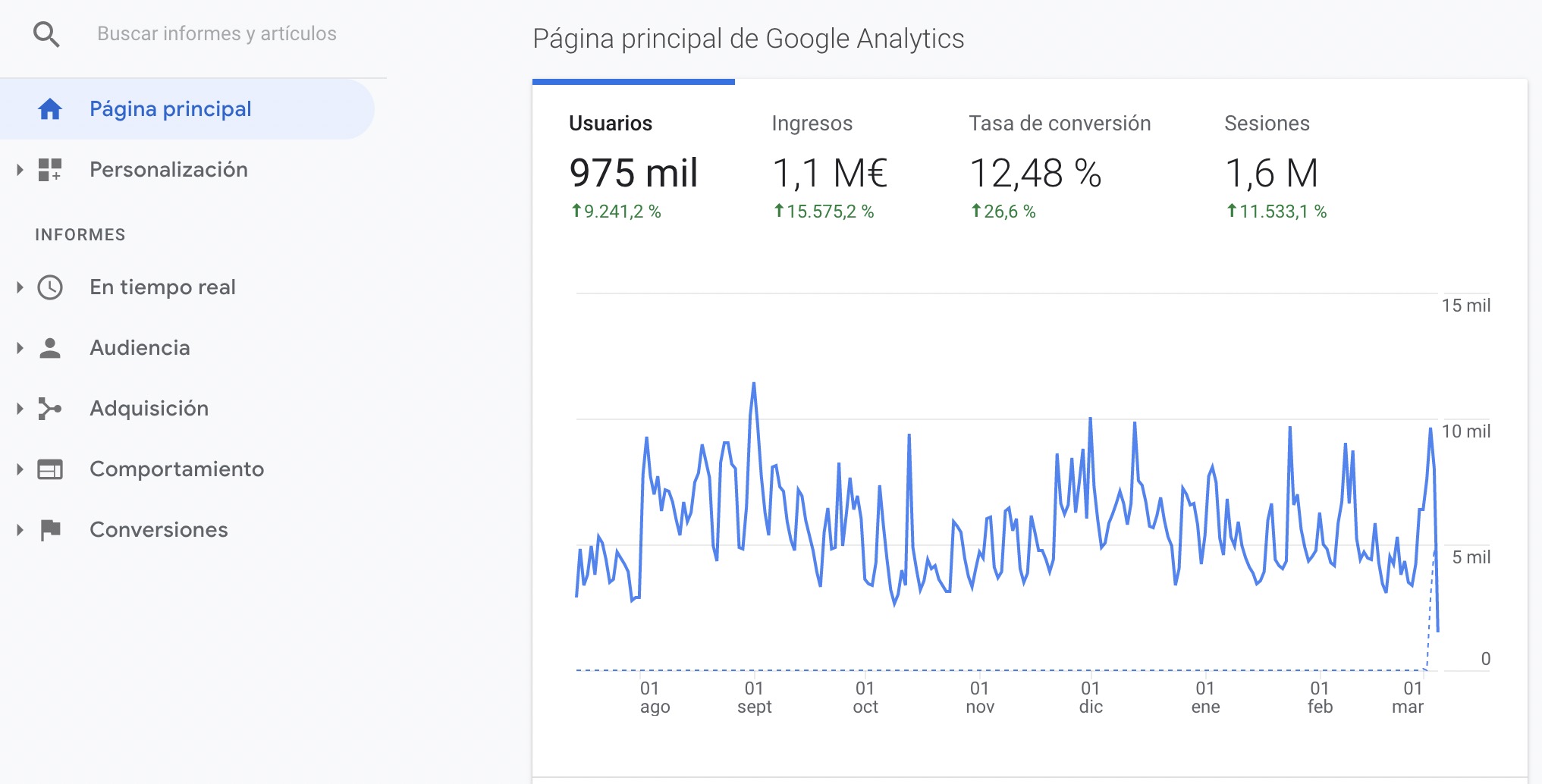Click the 01 sept axis label
The height and width of the screenshot is (784, 1542).
754,698
